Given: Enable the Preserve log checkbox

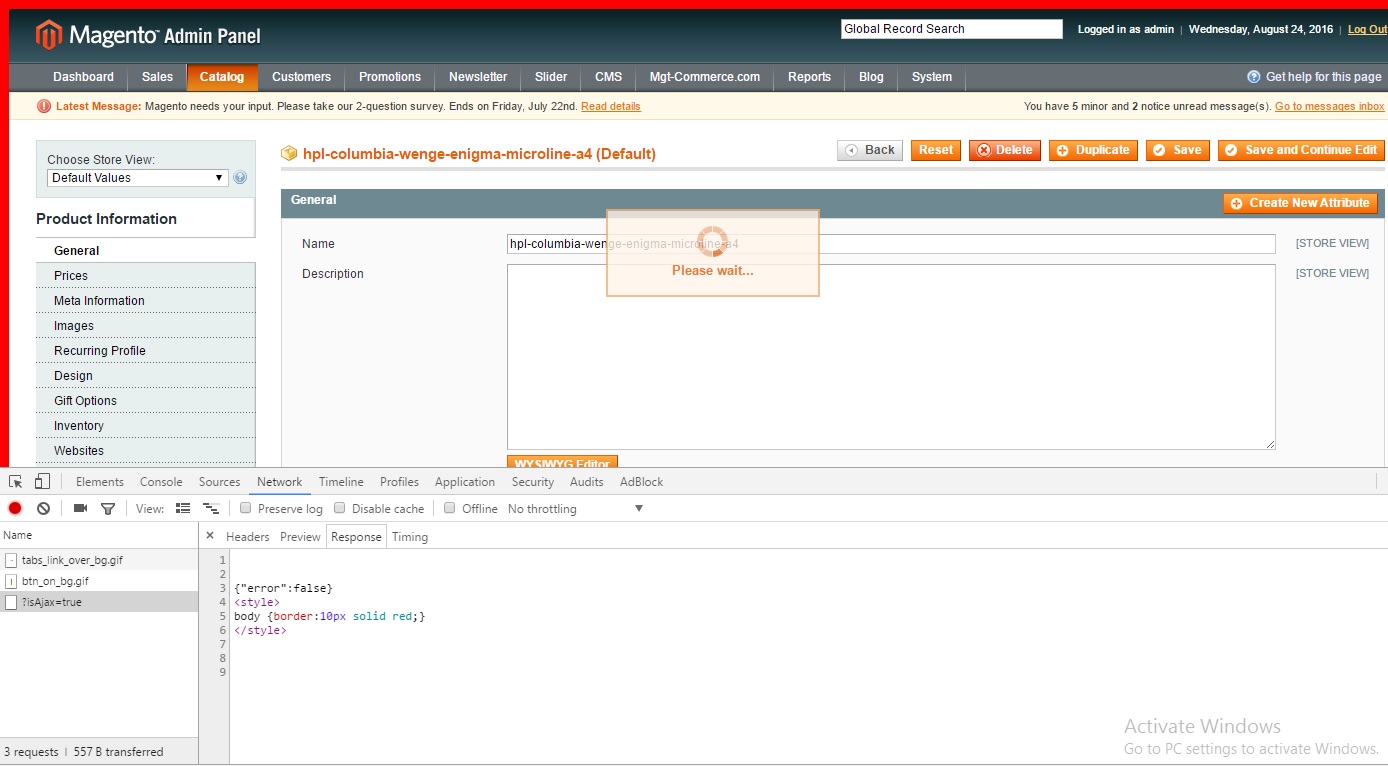Looking at the screenshot, I should click(x=245, y=508).
